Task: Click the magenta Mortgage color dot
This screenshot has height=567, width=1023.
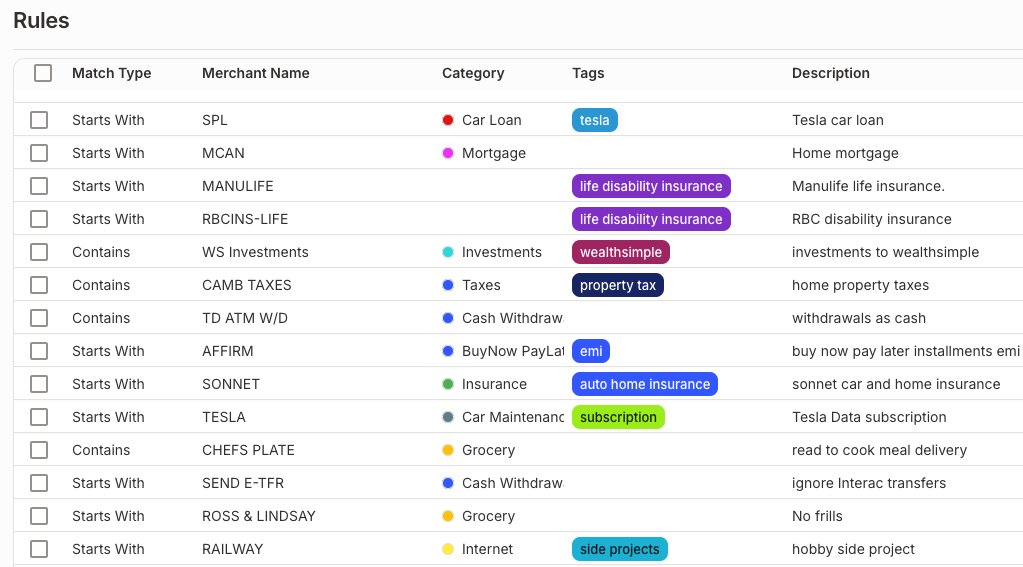Action: coord(448,153)
